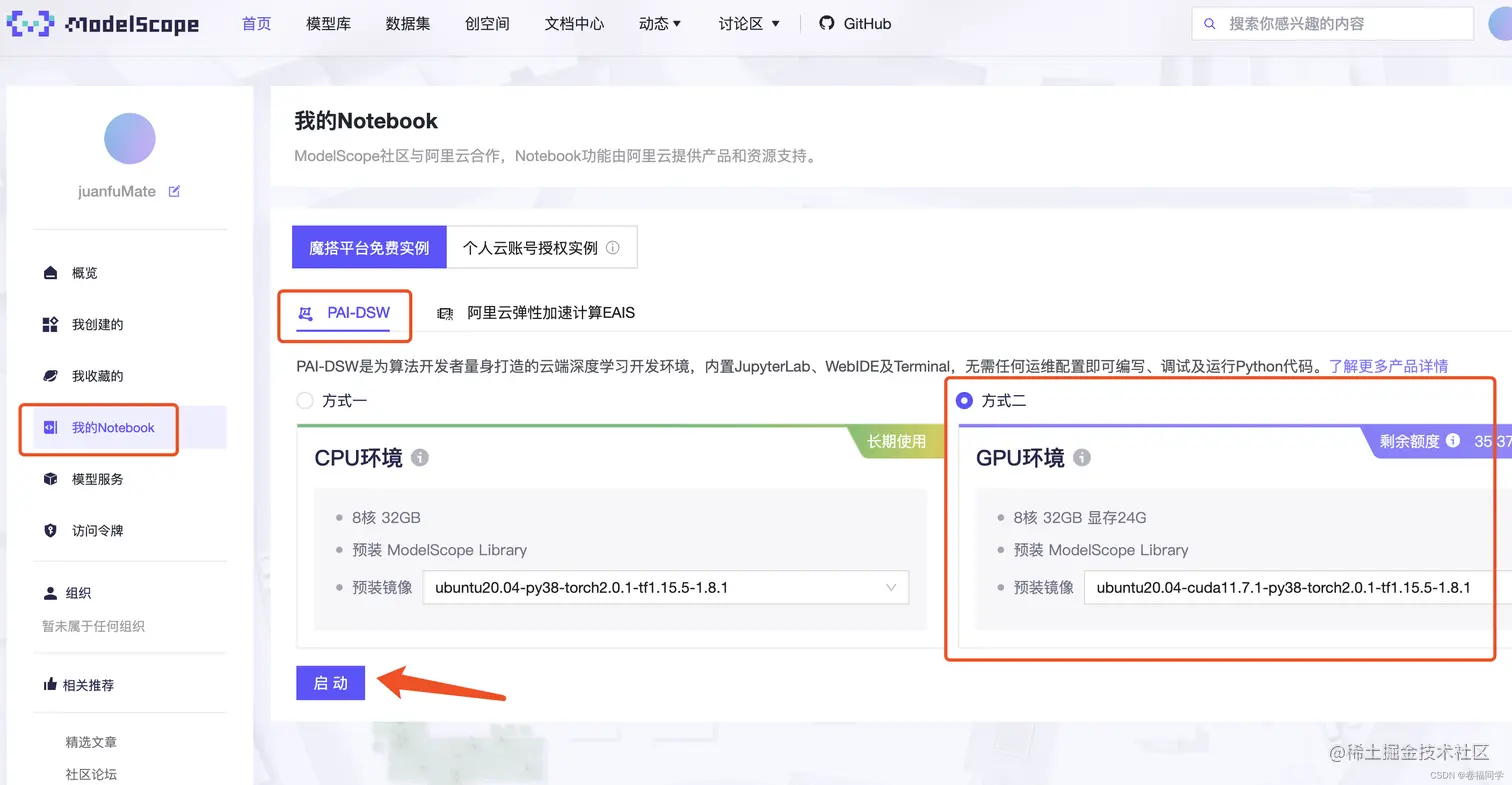This screenshot has height=785, width=1512.
Task: Click the info icon beside GPU环境
Action: click(x=1081, y=456)
